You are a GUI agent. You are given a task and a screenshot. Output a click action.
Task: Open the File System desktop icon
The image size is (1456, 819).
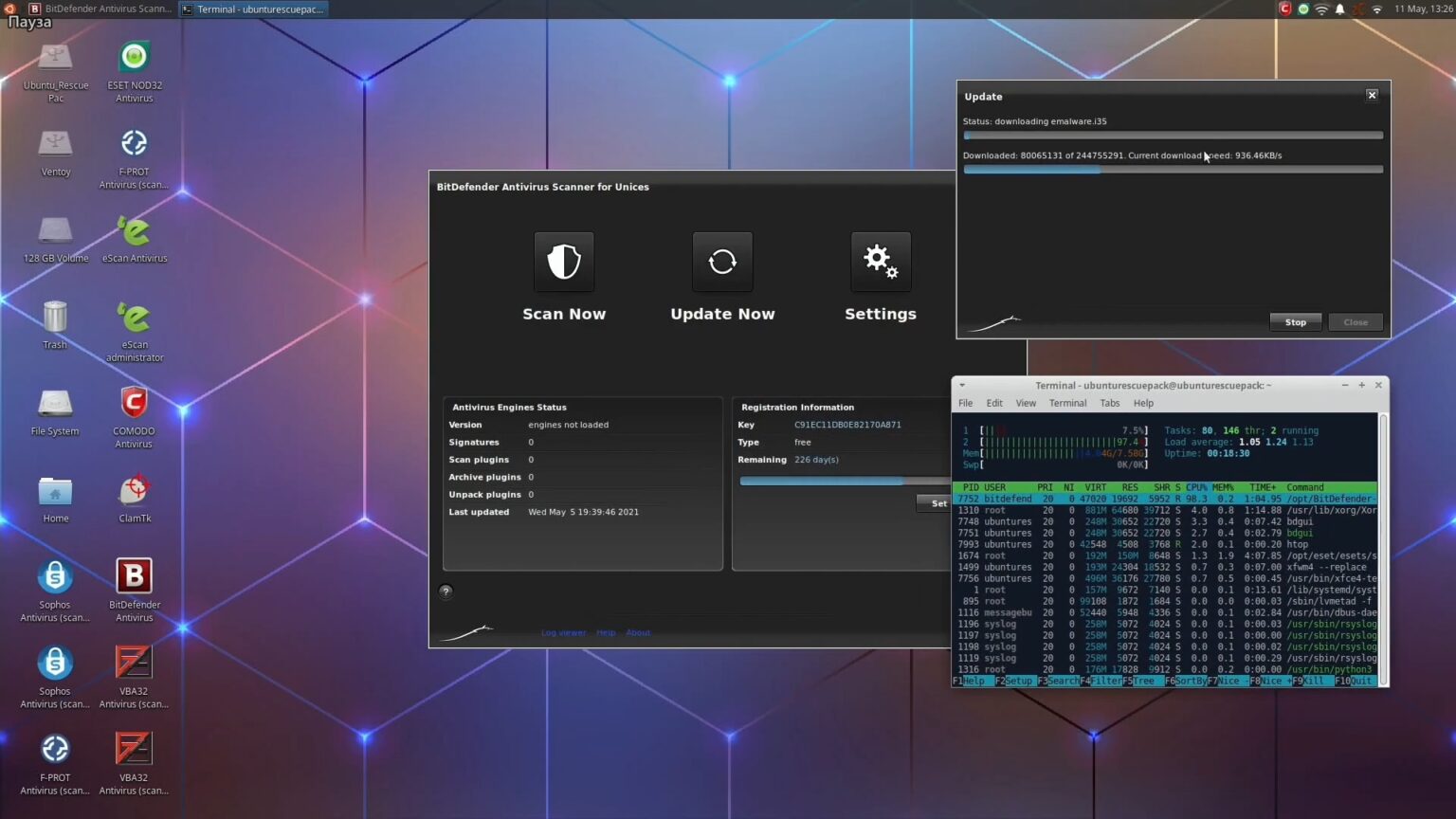(x=55, y=412)
